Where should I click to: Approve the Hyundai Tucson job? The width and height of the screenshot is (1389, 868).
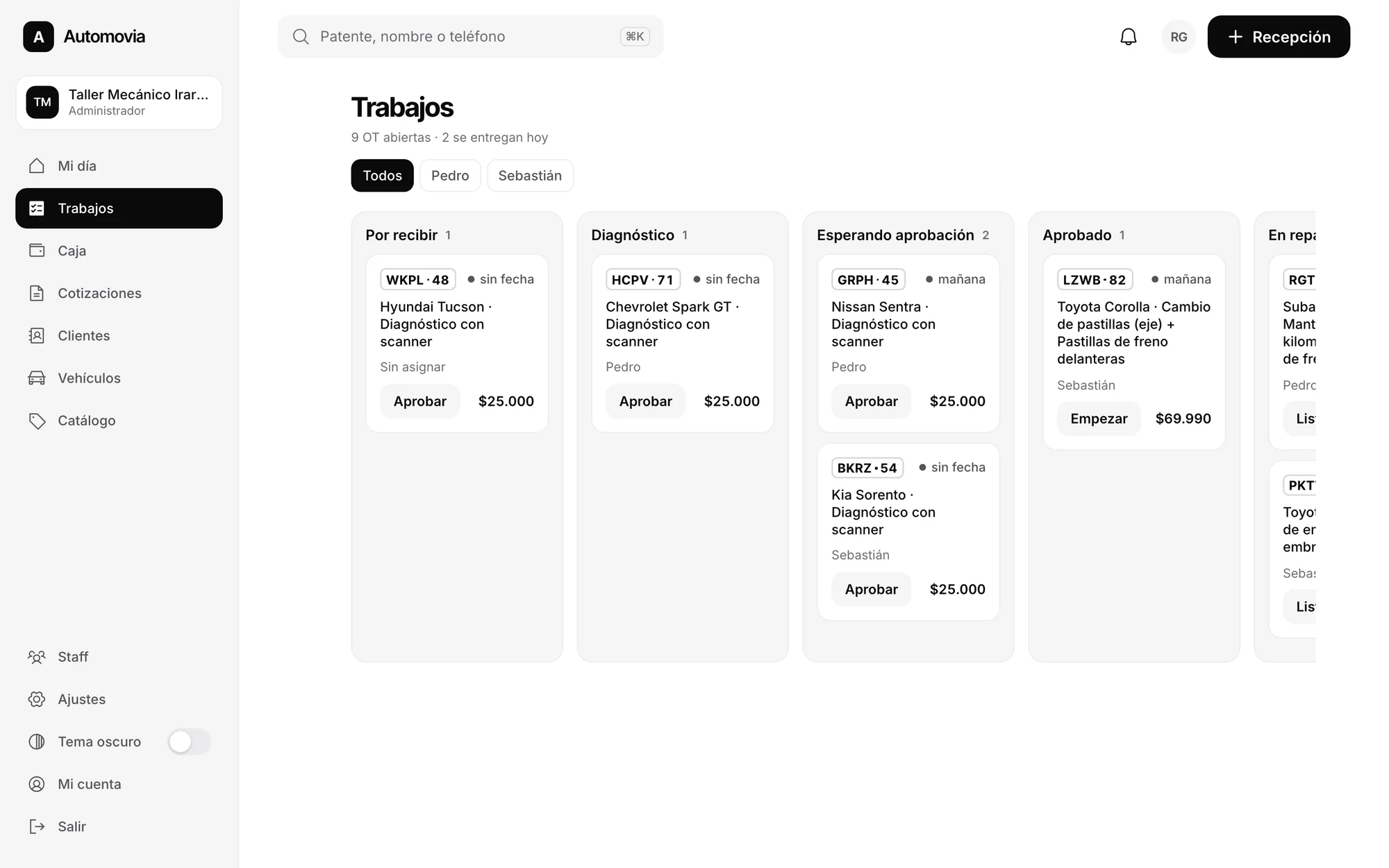[419, 401]
